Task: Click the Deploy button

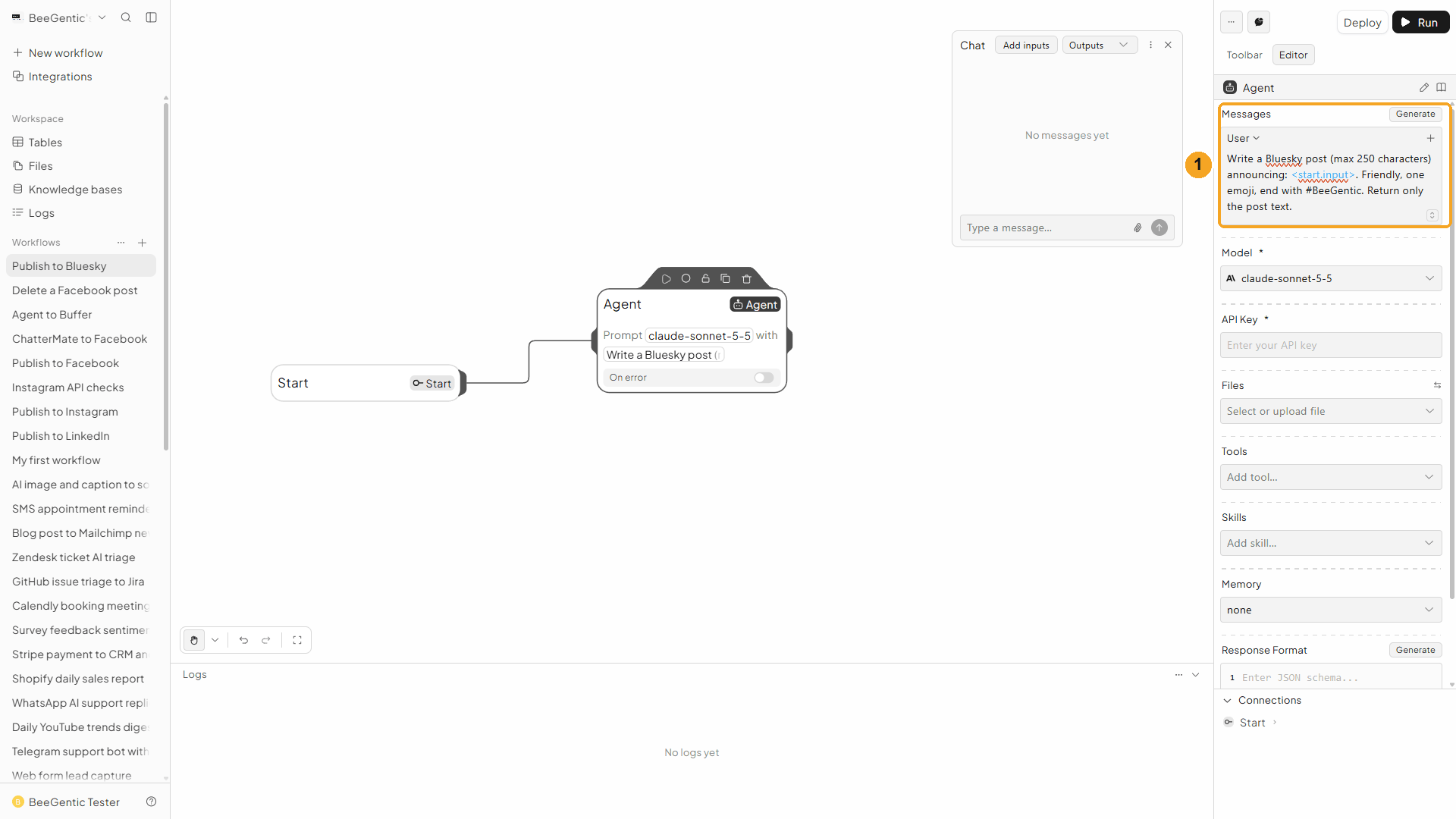Action: pyautogui.click(x=1362, y=22)
